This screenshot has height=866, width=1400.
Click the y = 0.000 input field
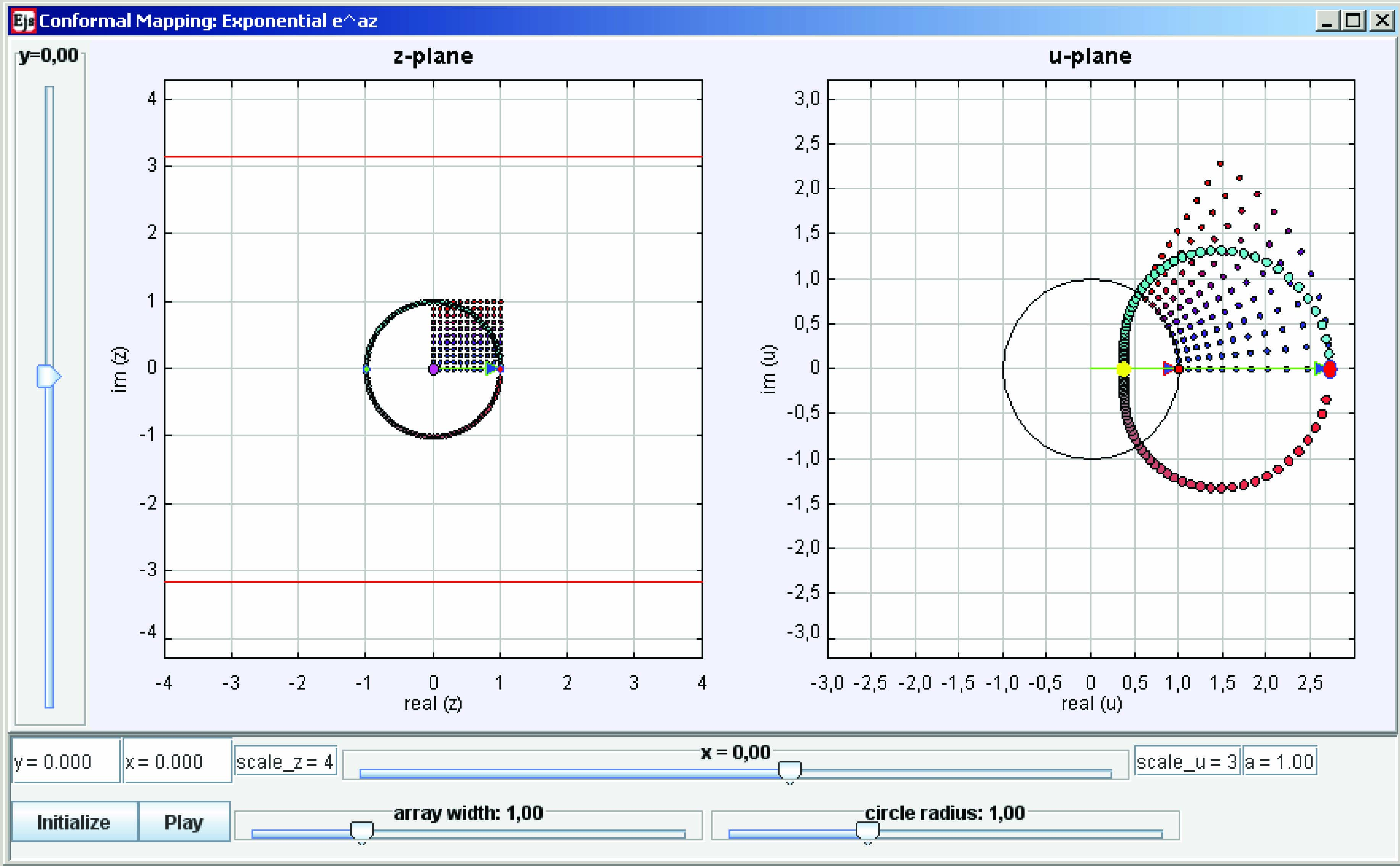[x=66, y=761]
